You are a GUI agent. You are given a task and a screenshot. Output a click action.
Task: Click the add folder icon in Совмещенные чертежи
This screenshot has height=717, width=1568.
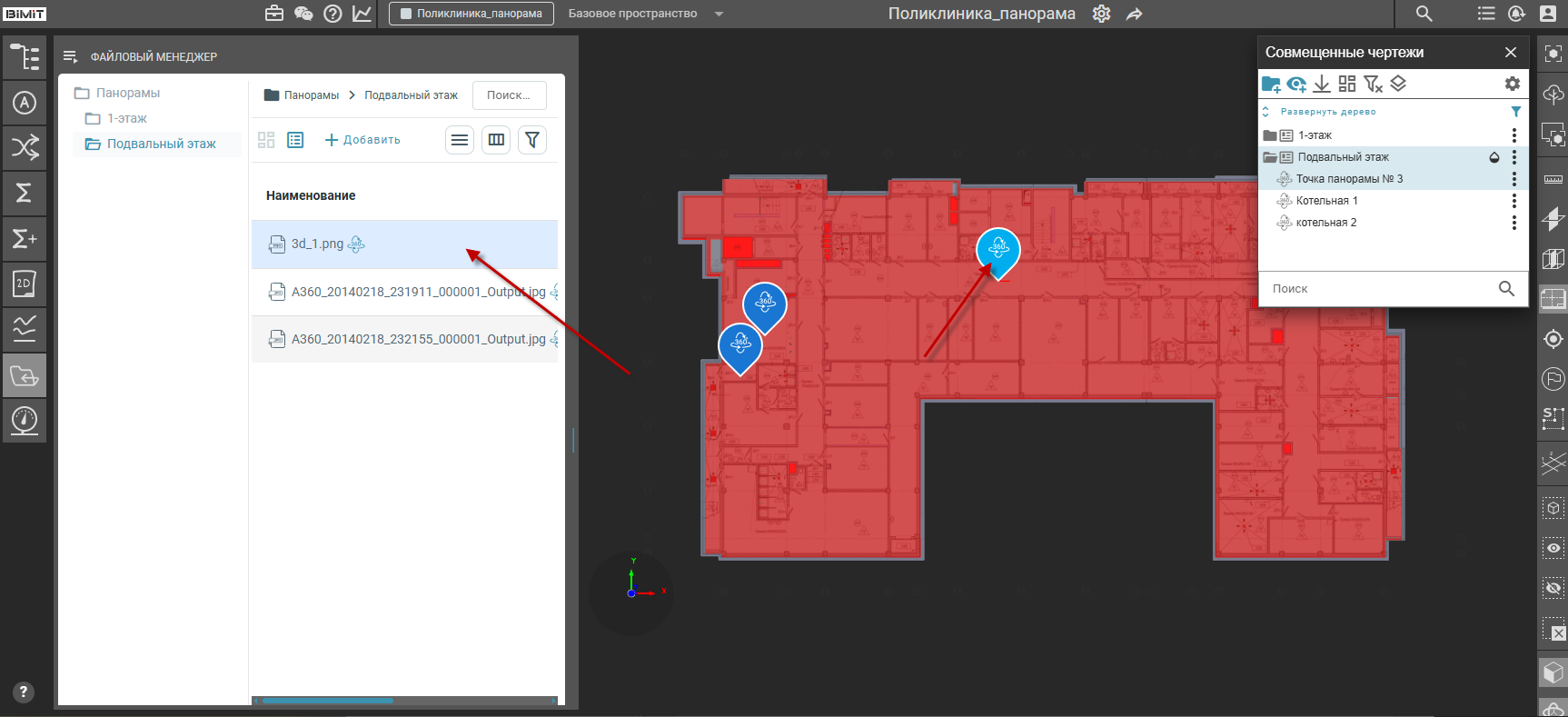click(1271, 85)
